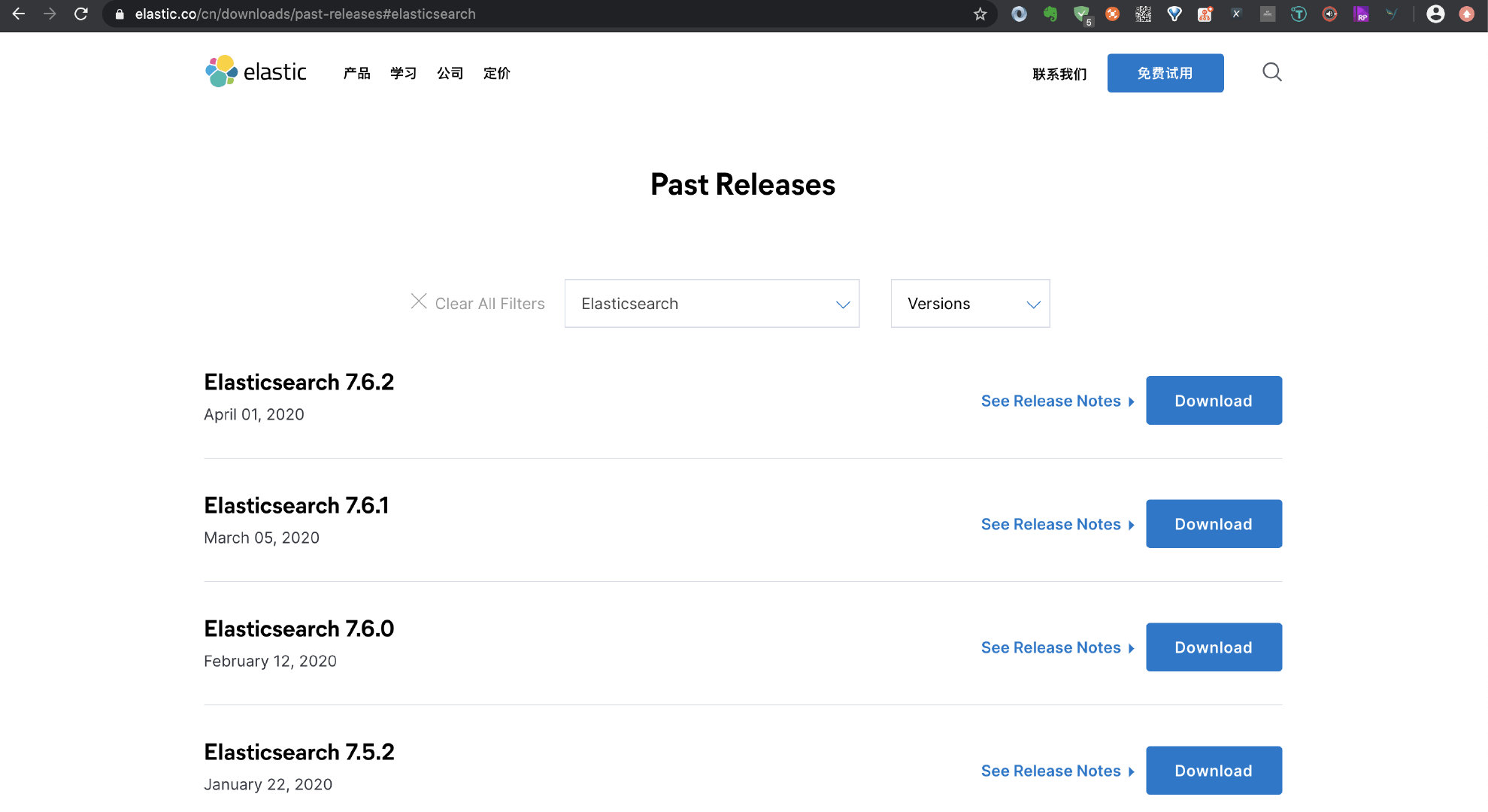Click the address bar URL
This screenshot has width=1488, height=812.
point(305,14)
